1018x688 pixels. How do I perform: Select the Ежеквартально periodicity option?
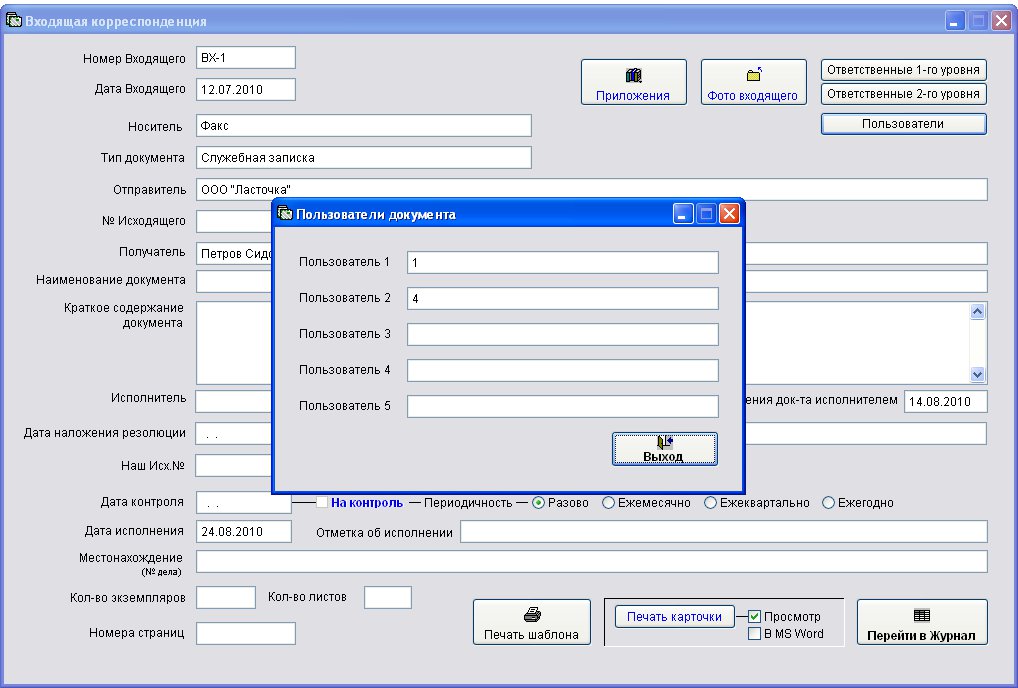pos(711,503)
